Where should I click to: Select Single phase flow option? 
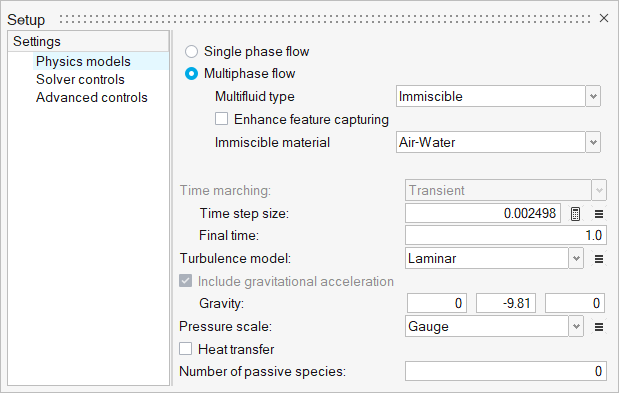pyautogui.click(x=191, y=52)
